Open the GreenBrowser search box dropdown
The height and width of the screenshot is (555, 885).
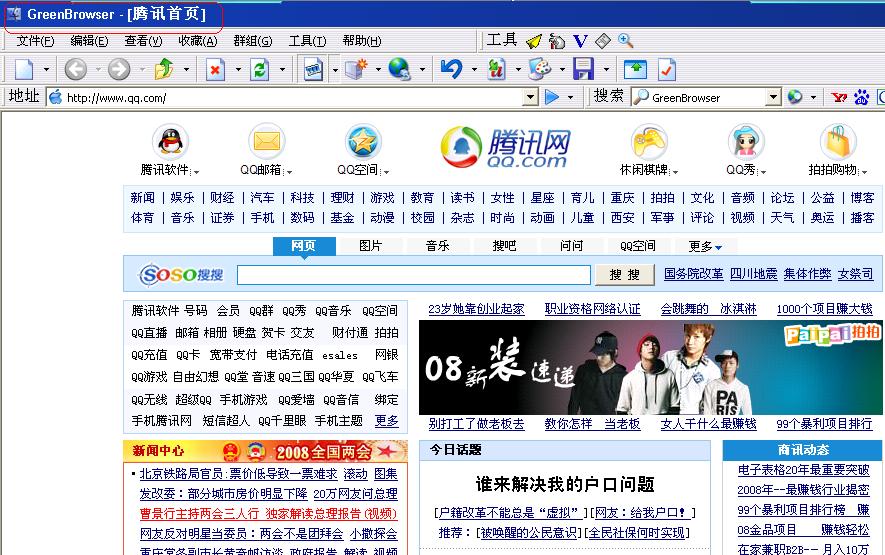773,98
